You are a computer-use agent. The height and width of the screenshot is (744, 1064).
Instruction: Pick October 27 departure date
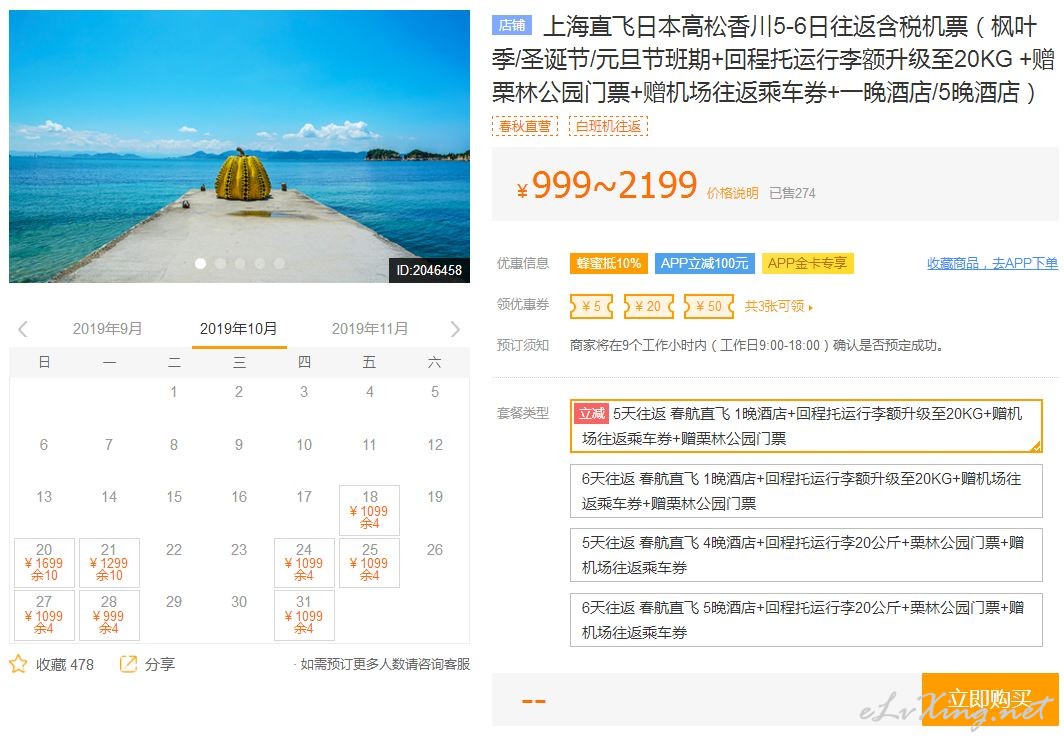[44, 615]
